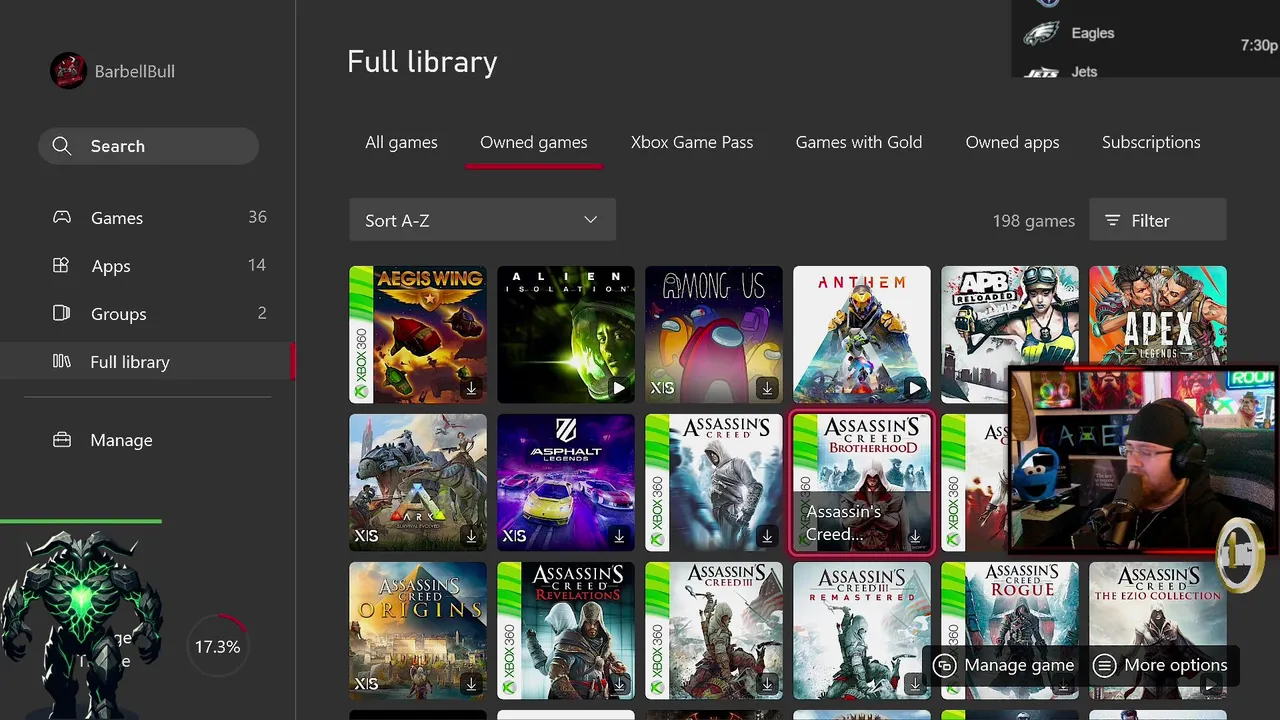Switch to the Subscriptions tab

[x=1151, y=142]
